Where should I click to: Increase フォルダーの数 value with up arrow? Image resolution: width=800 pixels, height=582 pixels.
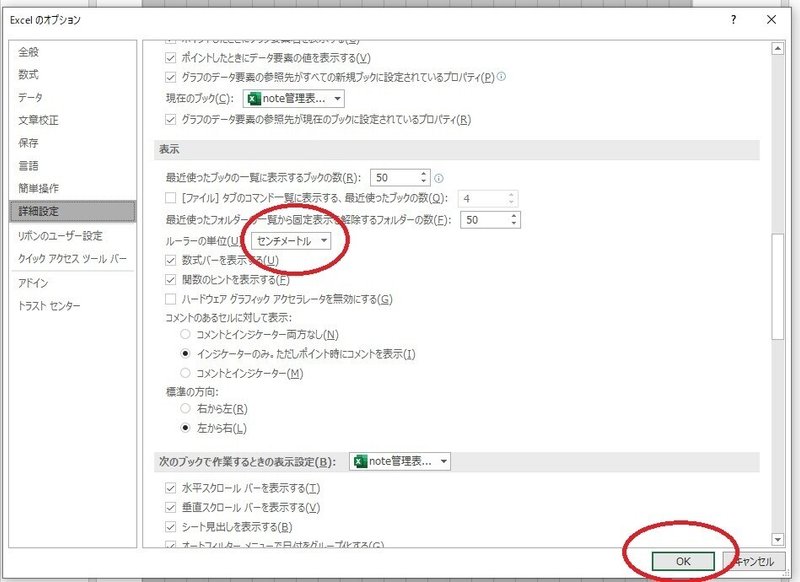[514, 216]
